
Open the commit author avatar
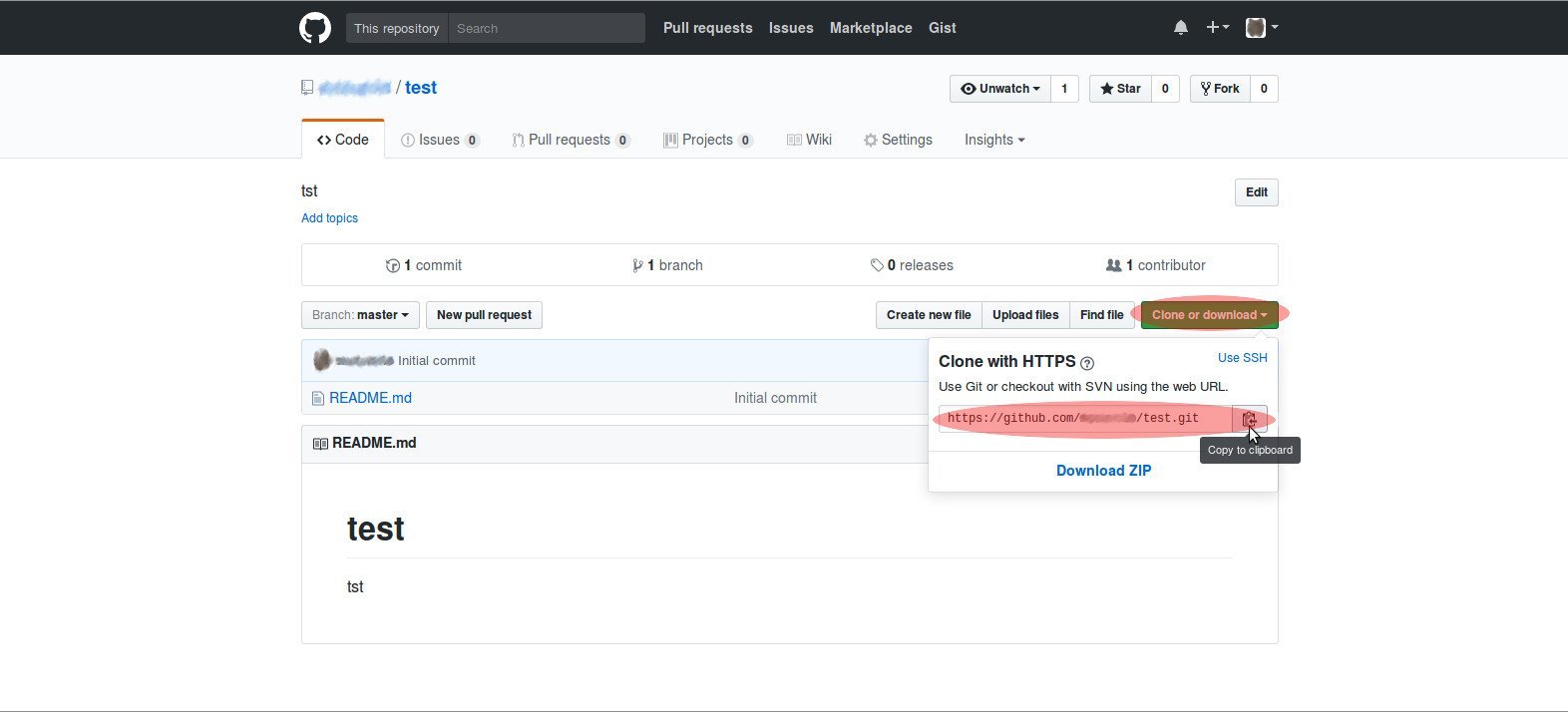coord(321,360)
